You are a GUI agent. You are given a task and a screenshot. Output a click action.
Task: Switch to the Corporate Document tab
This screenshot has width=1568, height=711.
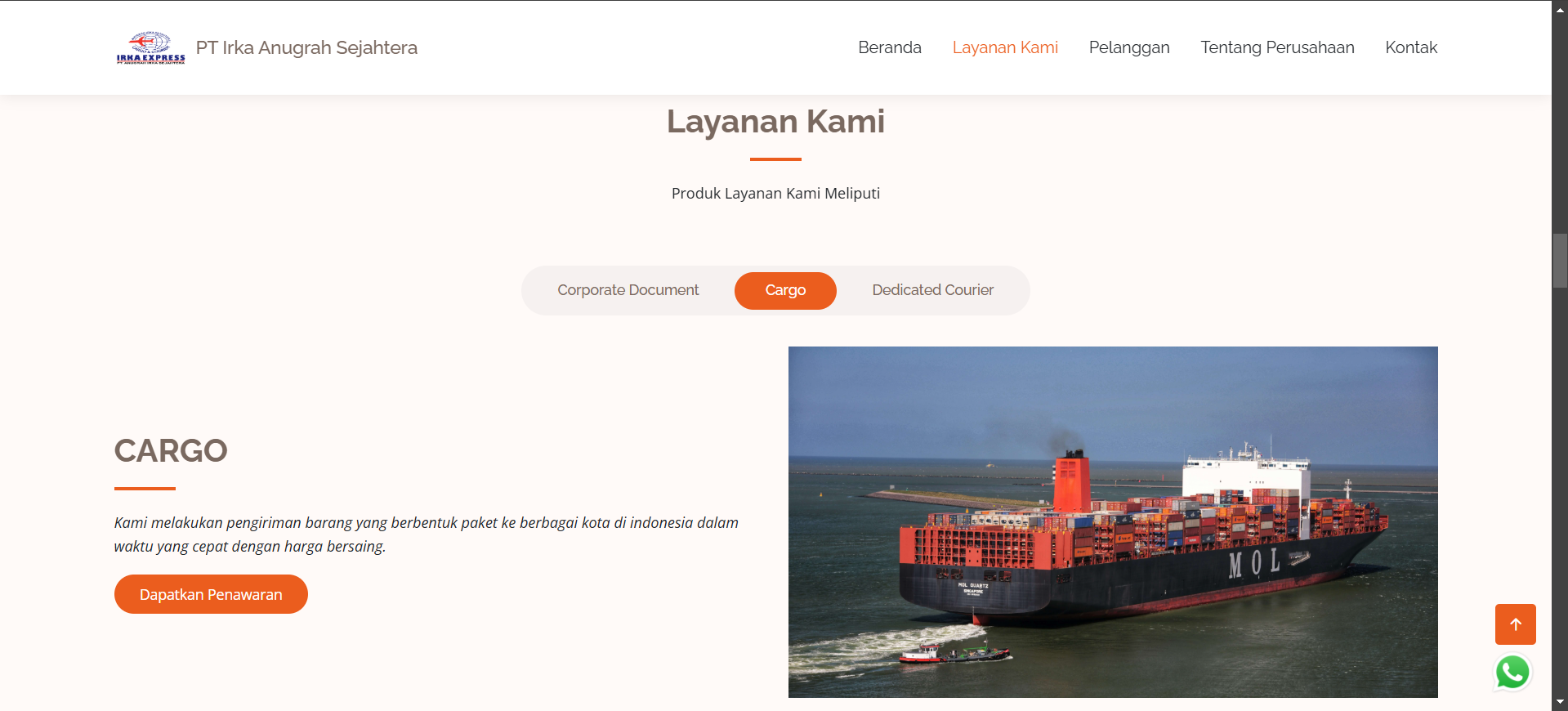click(628, 290)
